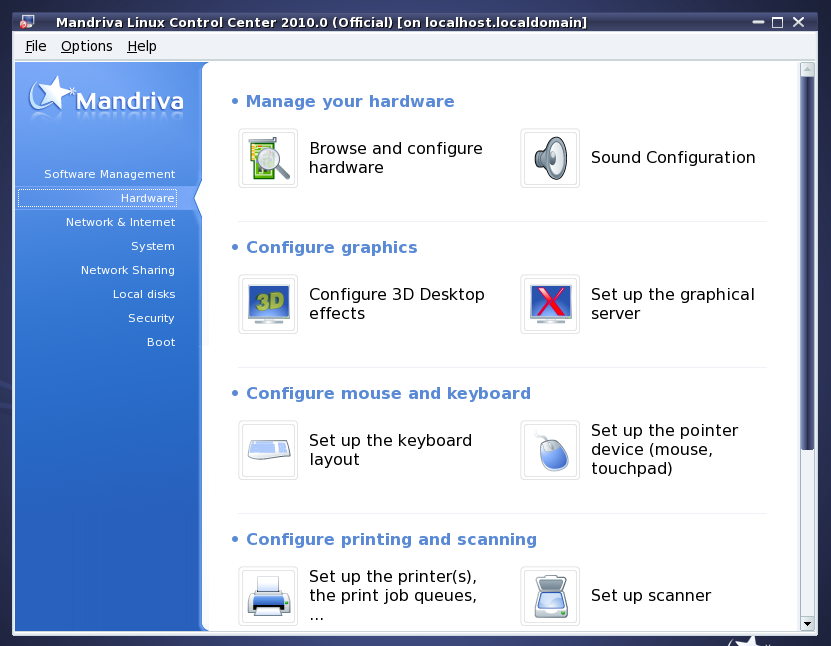831x646 pixels.
Task: Maximize the Control Center window
Action: (x=777, y=22)
